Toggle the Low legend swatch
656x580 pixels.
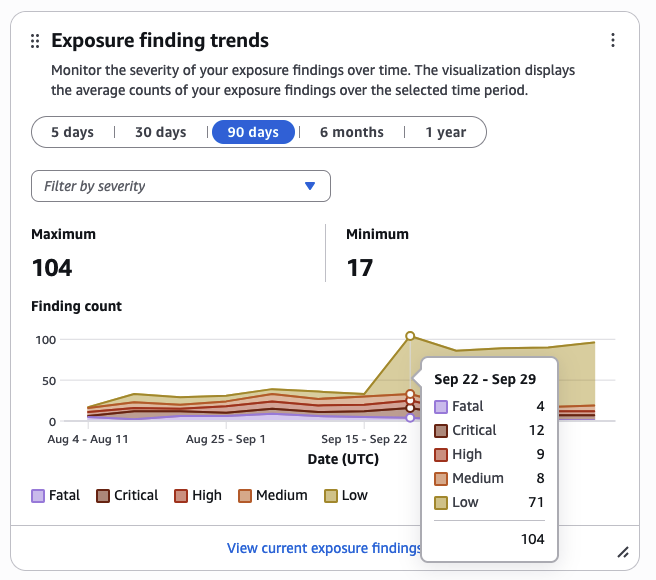click(331, 495)
